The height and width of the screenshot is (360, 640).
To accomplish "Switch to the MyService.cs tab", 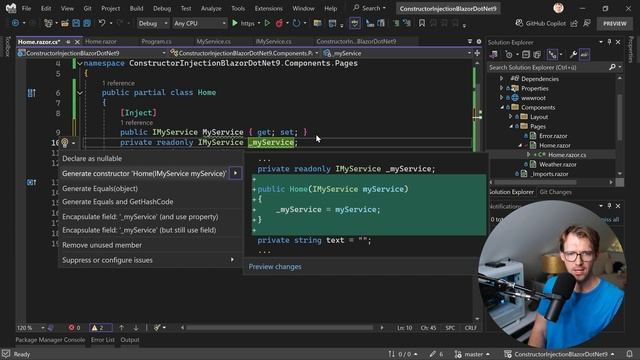I will [x=213, y=42].
